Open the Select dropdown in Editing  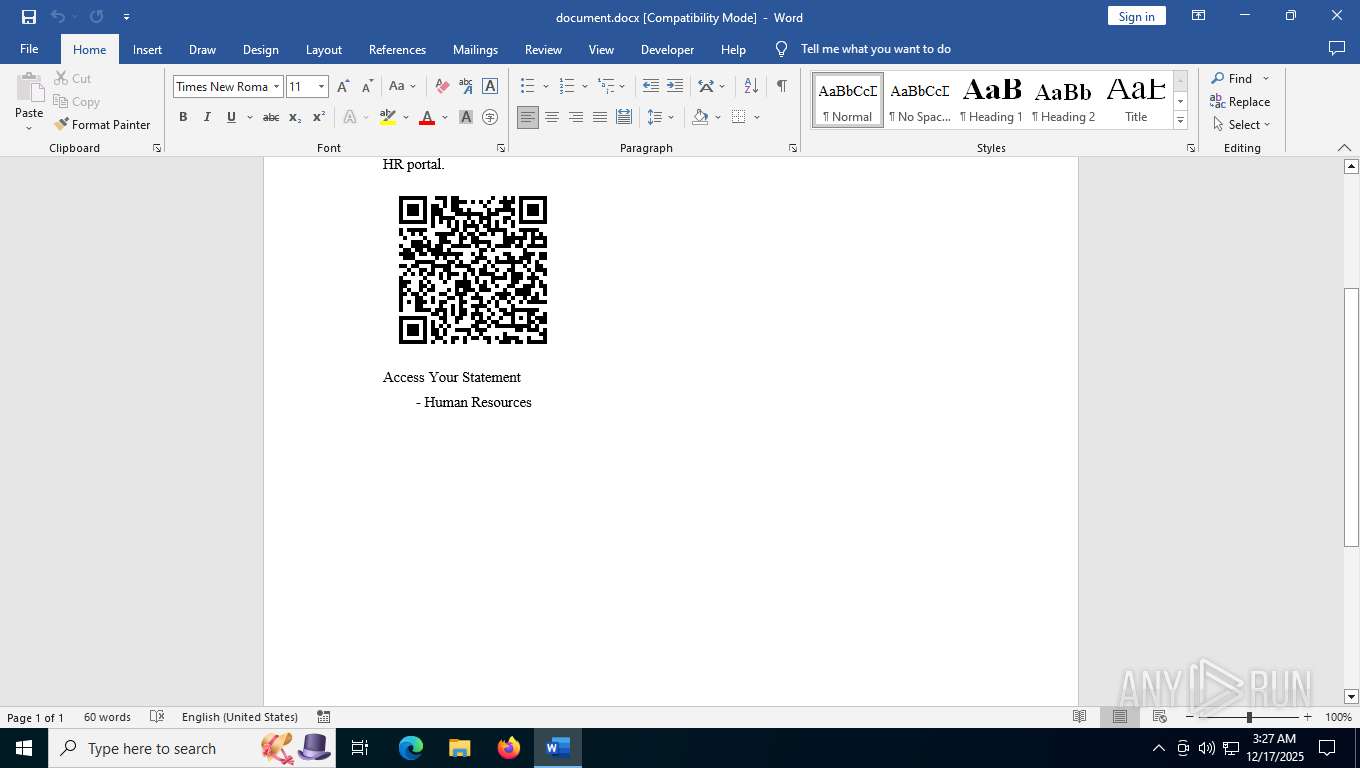point(1241,125)
